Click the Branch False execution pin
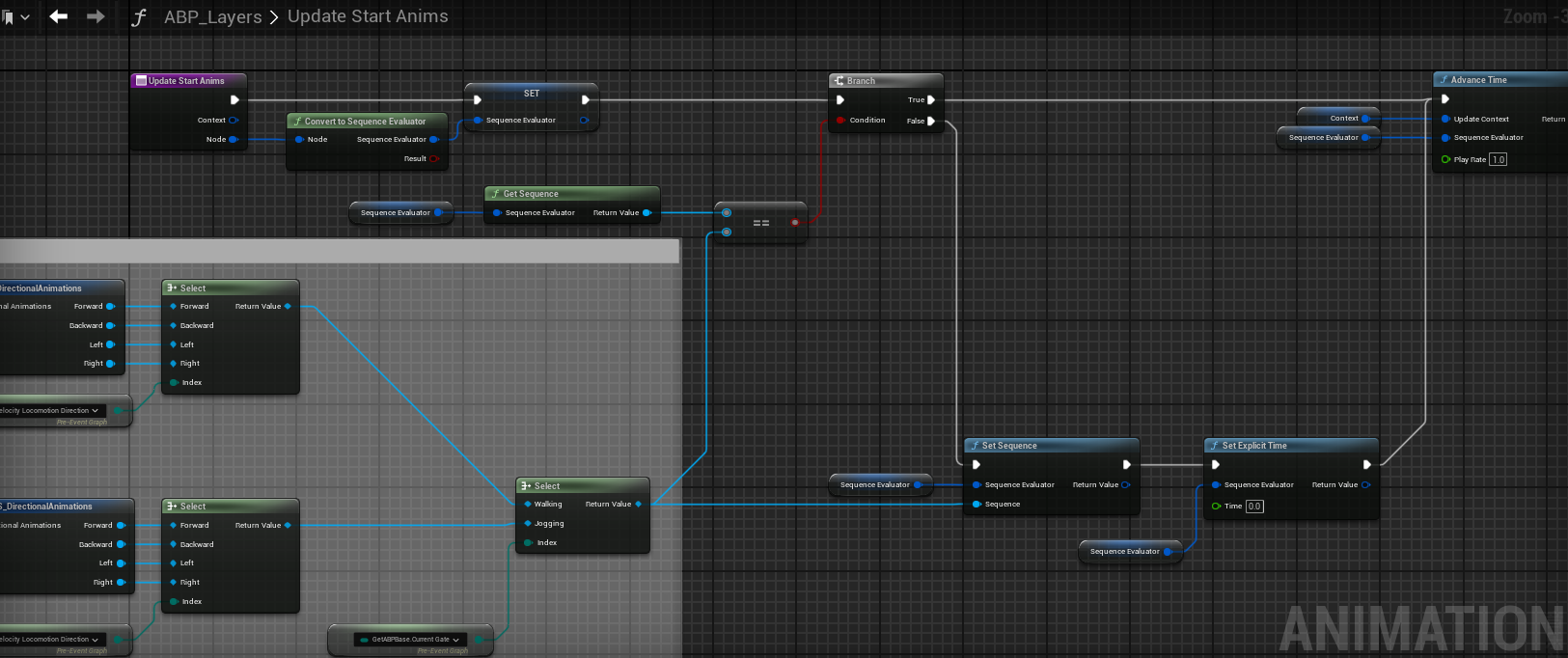The image size is (1568, 658). [x=931, y=121]
